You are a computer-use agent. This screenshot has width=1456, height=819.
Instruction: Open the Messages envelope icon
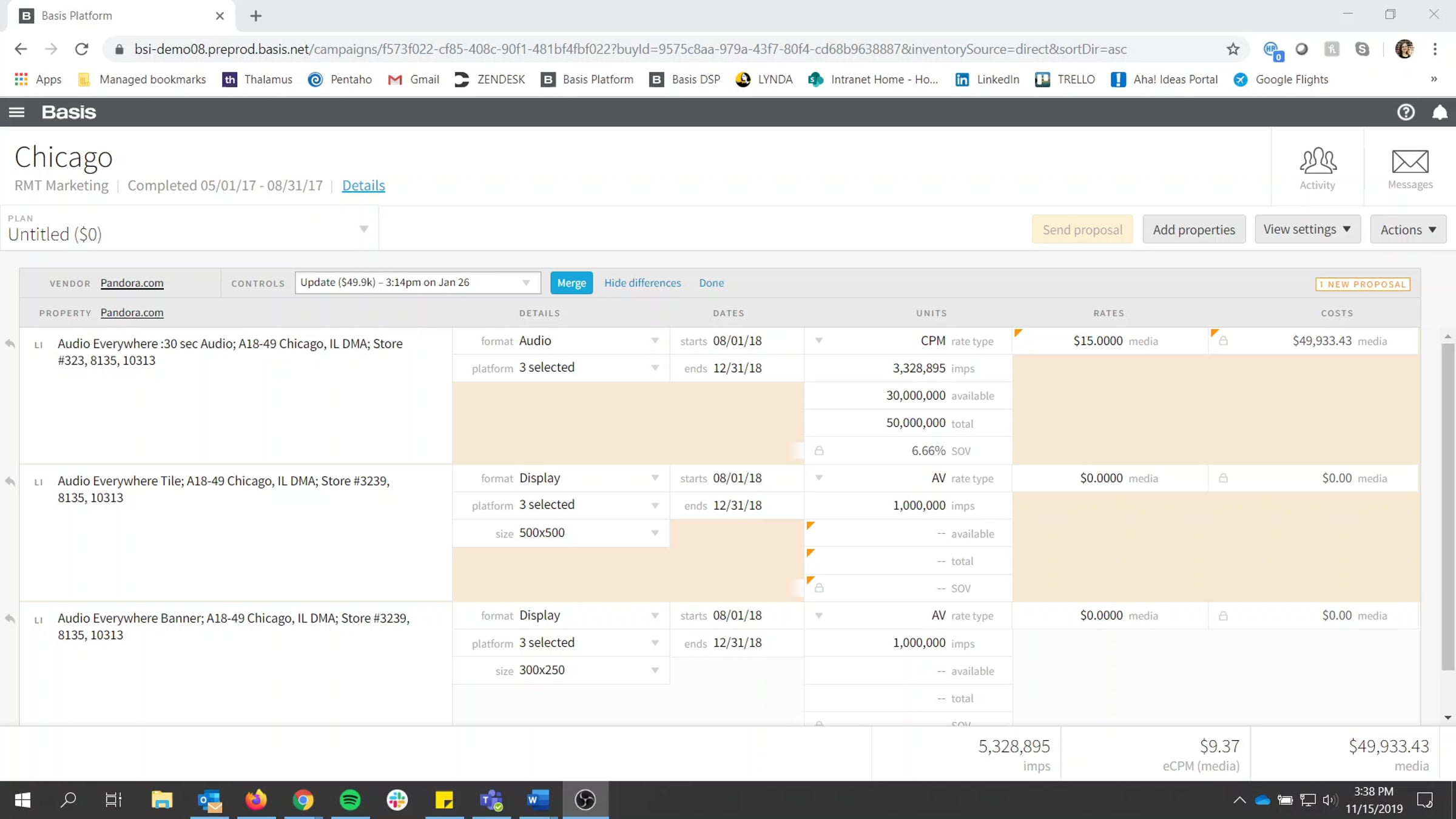pos(1410,168)
